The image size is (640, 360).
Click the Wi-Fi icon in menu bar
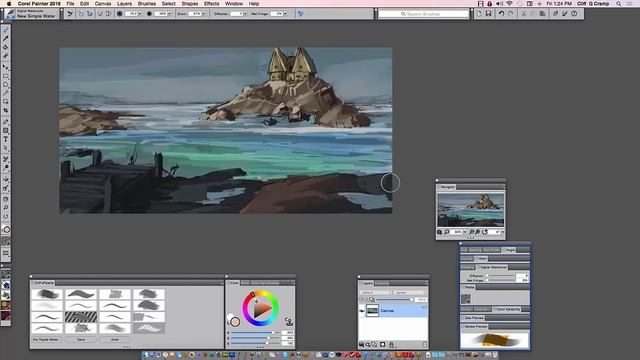[x=509, y=3]
